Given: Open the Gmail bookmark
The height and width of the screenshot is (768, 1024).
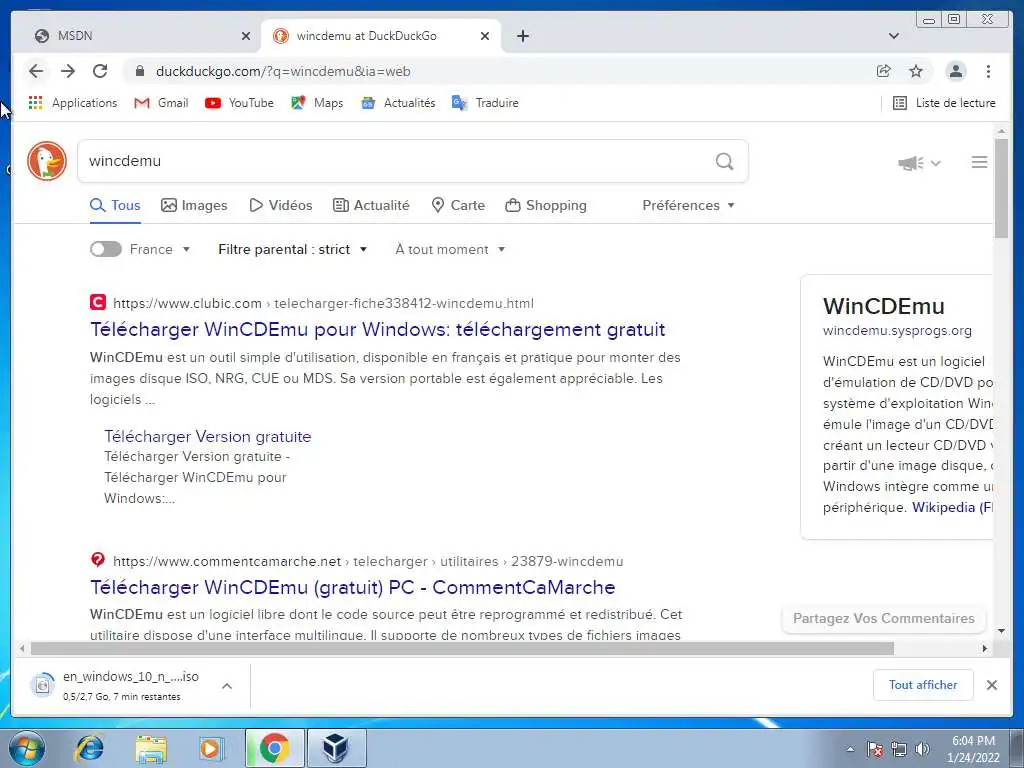Looking at the screenshot, I should coord(161,103).
